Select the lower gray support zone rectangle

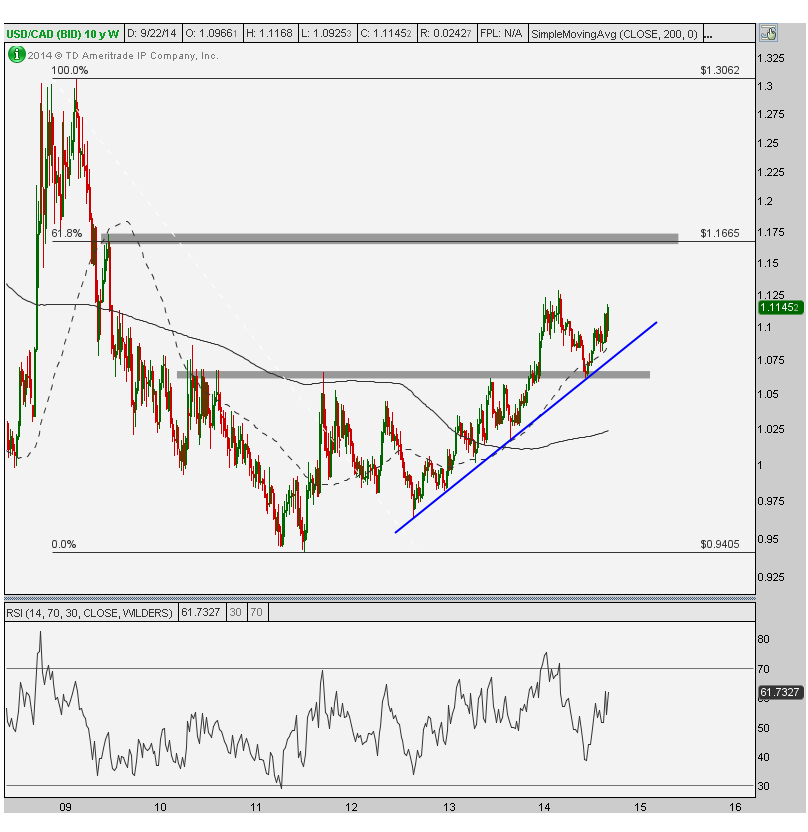(413, 375)
